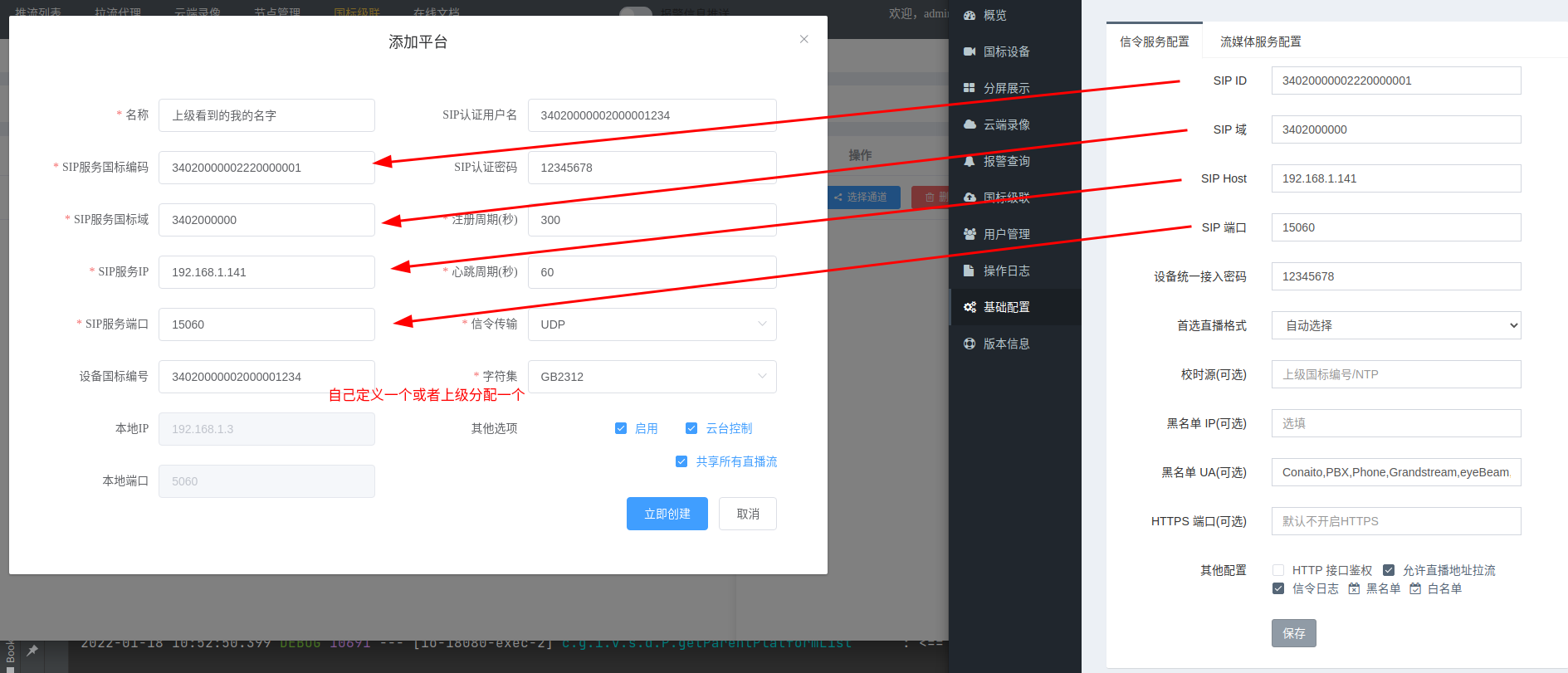Screen dimensions: 1568x673
Task: Click the 国标设备 camera icon
Action: pos(969,51)
